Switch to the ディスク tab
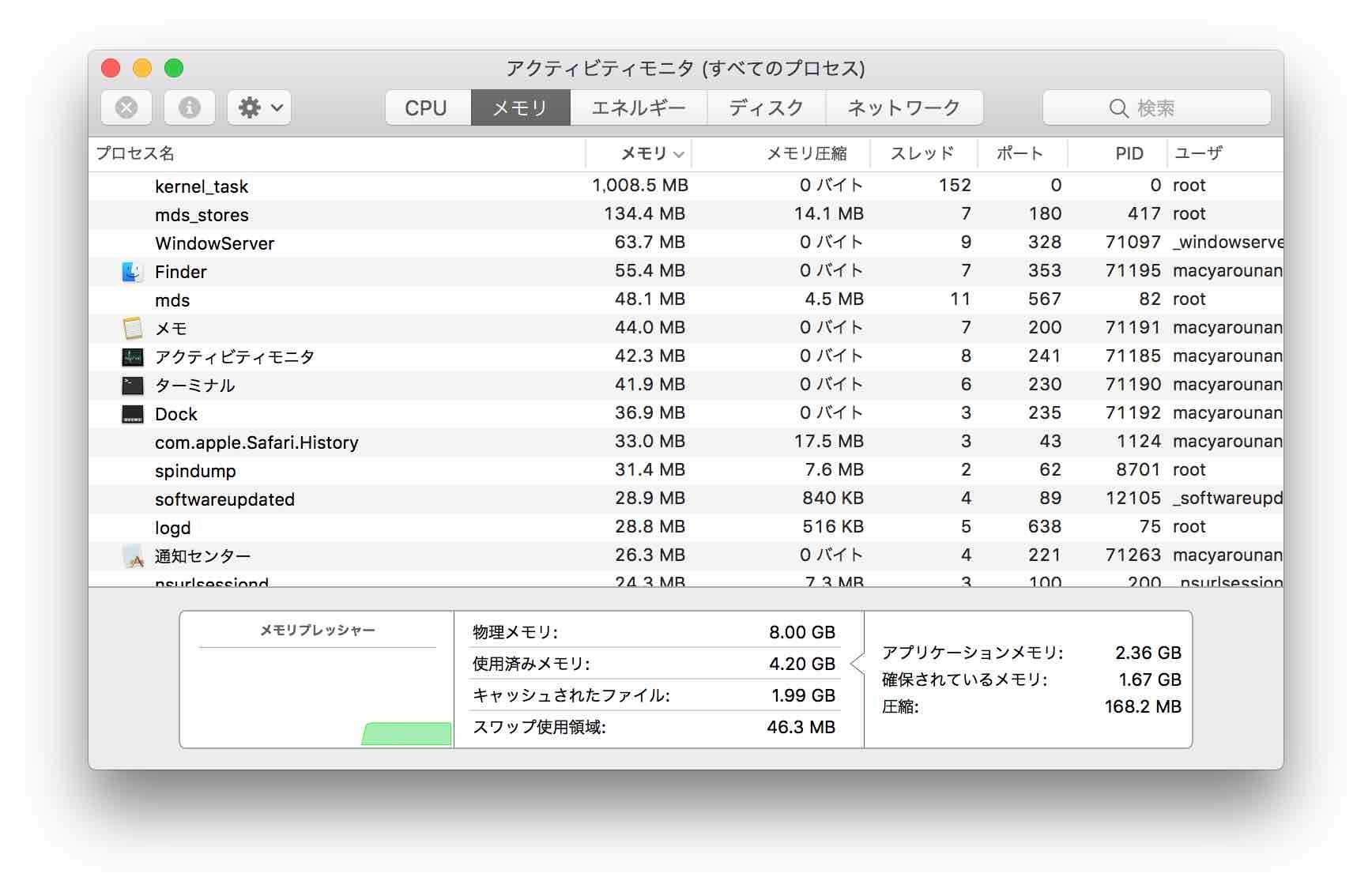 [x=767, y=107]
